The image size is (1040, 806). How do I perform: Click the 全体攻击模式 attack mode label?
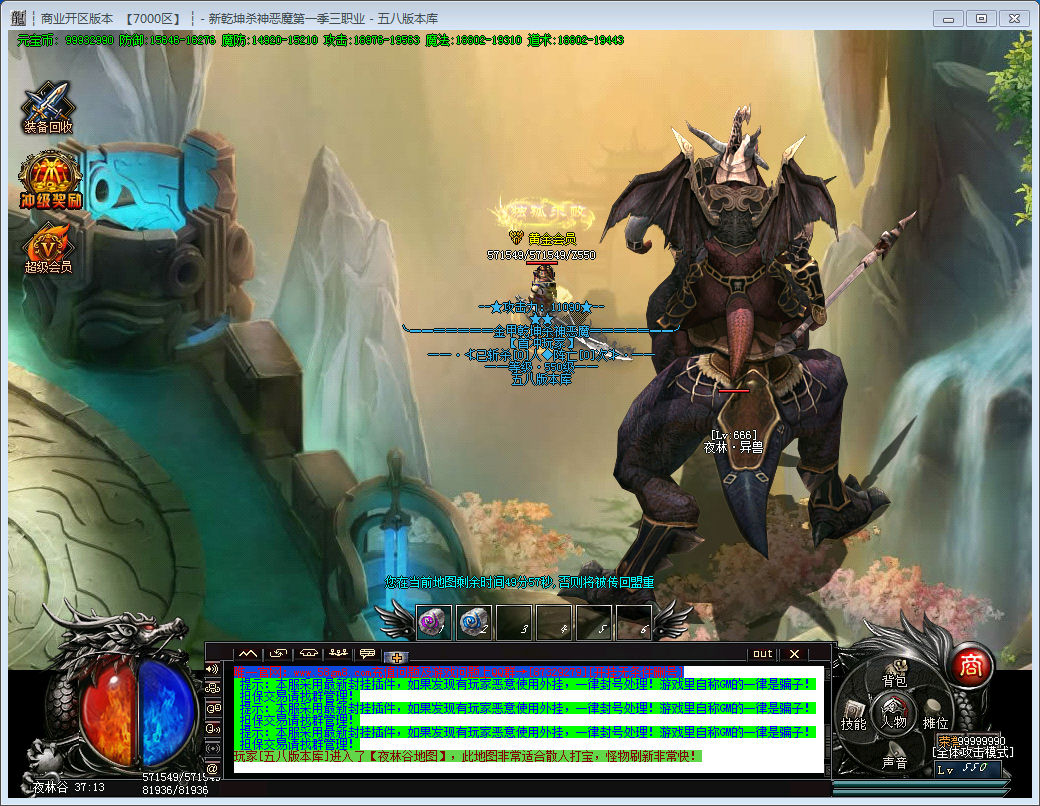[973, 752]
